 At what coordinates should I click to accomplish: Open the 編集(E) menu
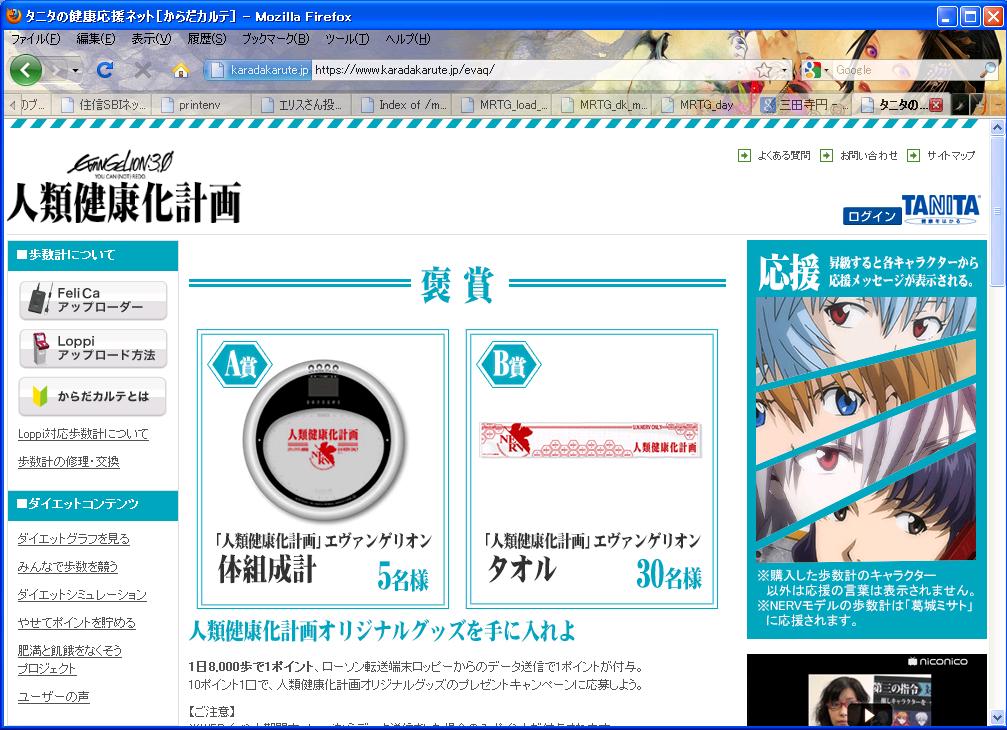tap(96, 39)
